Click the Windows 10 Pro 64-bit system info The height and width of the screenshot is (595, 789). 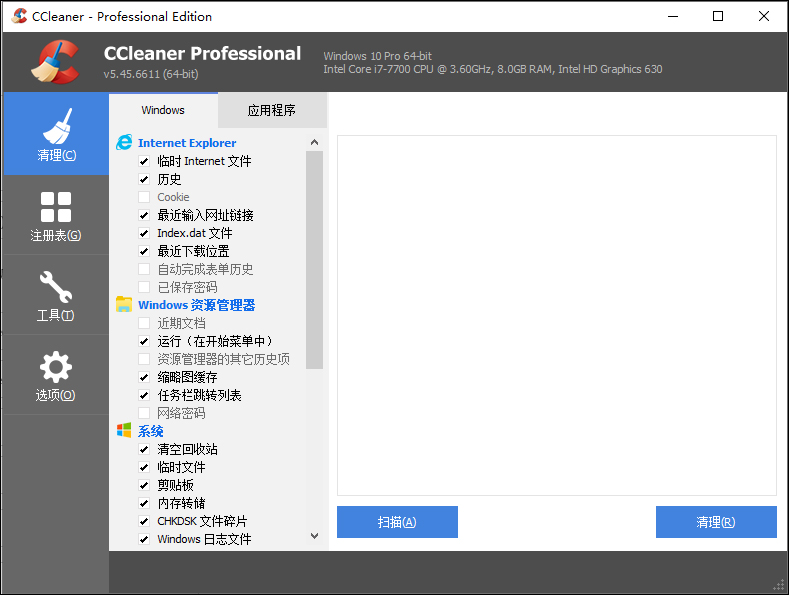tap(377, 56)
